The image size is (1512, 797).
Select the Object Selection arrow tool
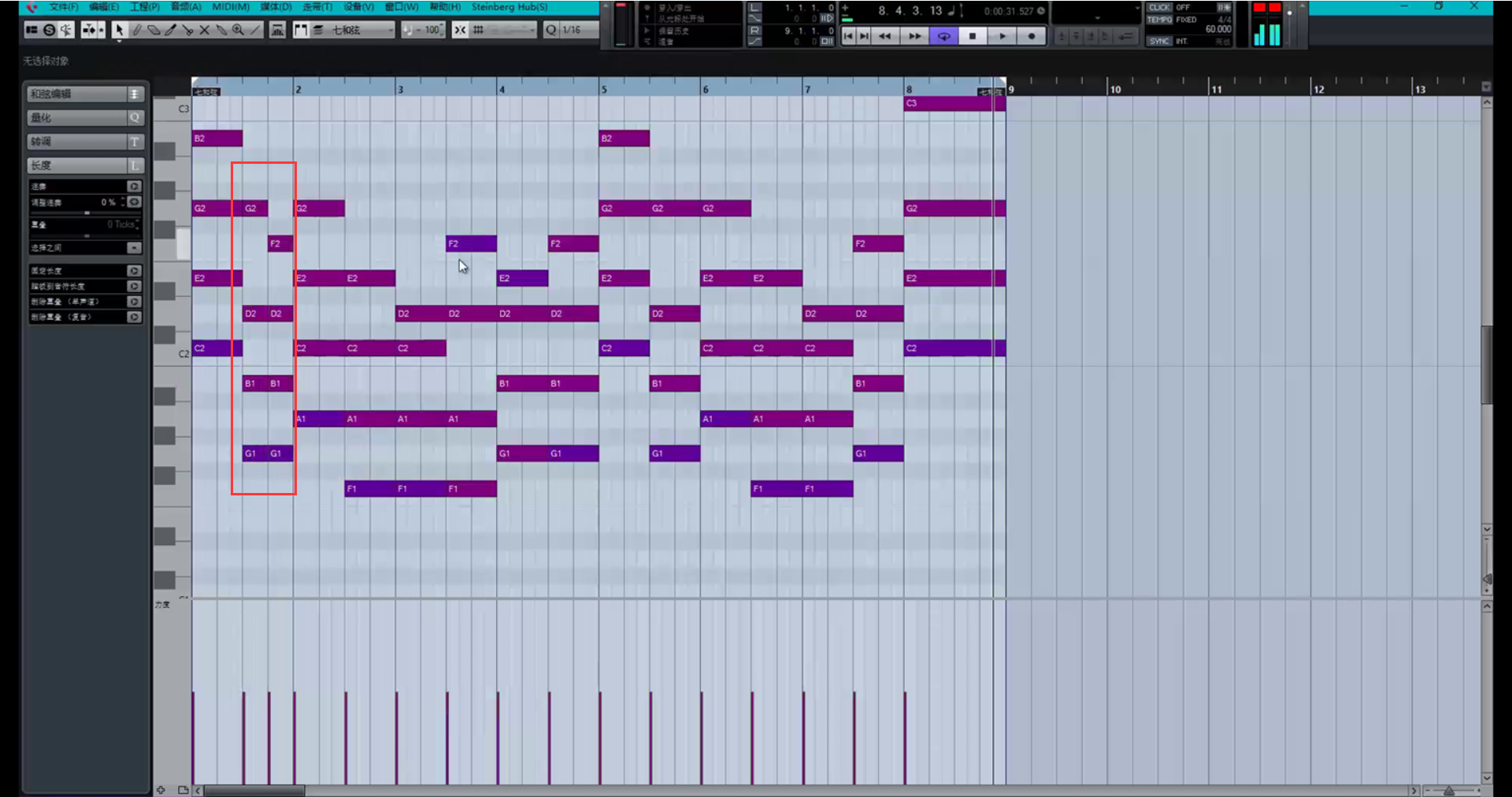[x=119, y=30]
